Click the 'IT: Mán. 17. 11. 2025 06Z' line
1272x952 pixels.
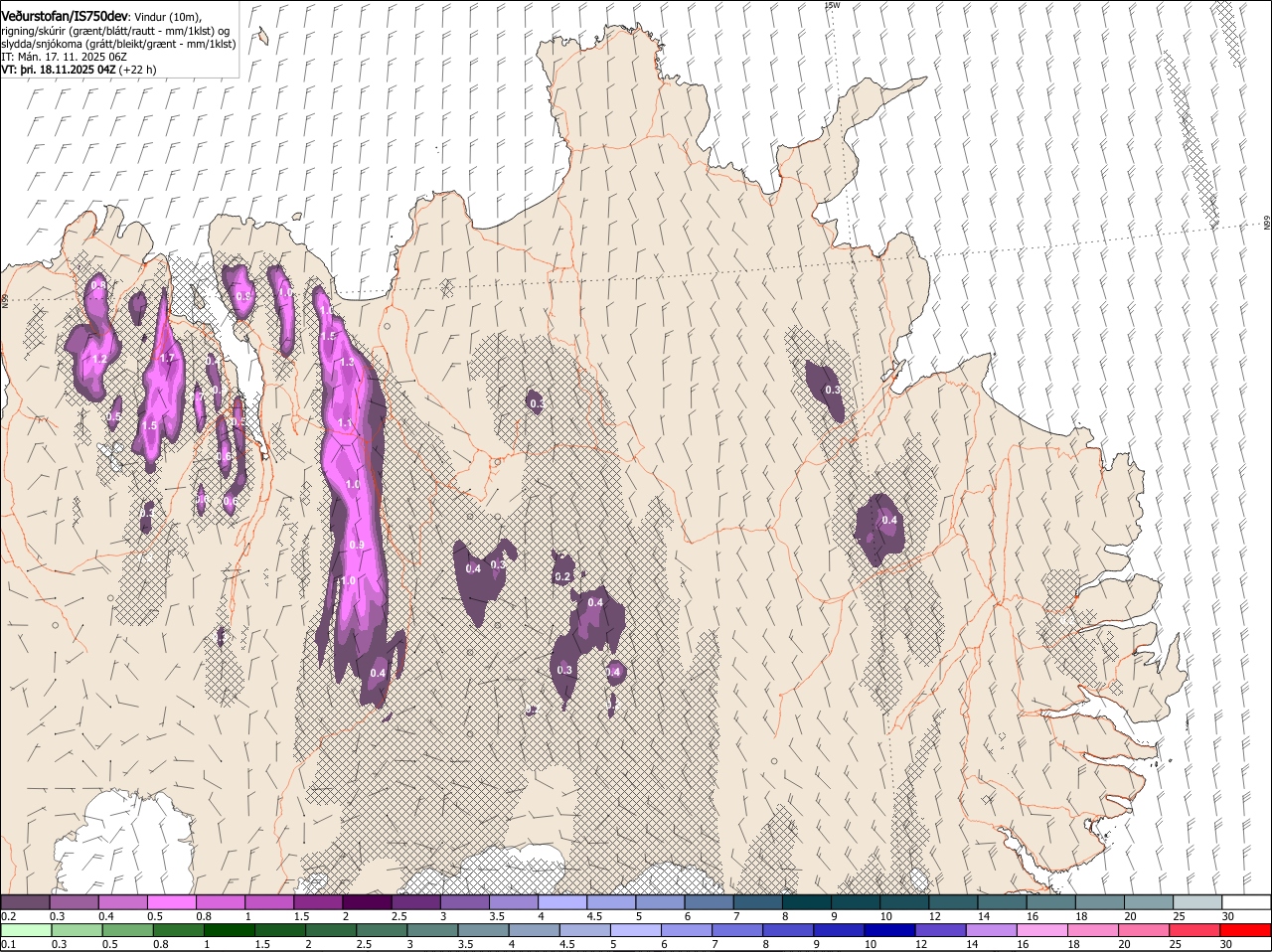pos(64,57)
